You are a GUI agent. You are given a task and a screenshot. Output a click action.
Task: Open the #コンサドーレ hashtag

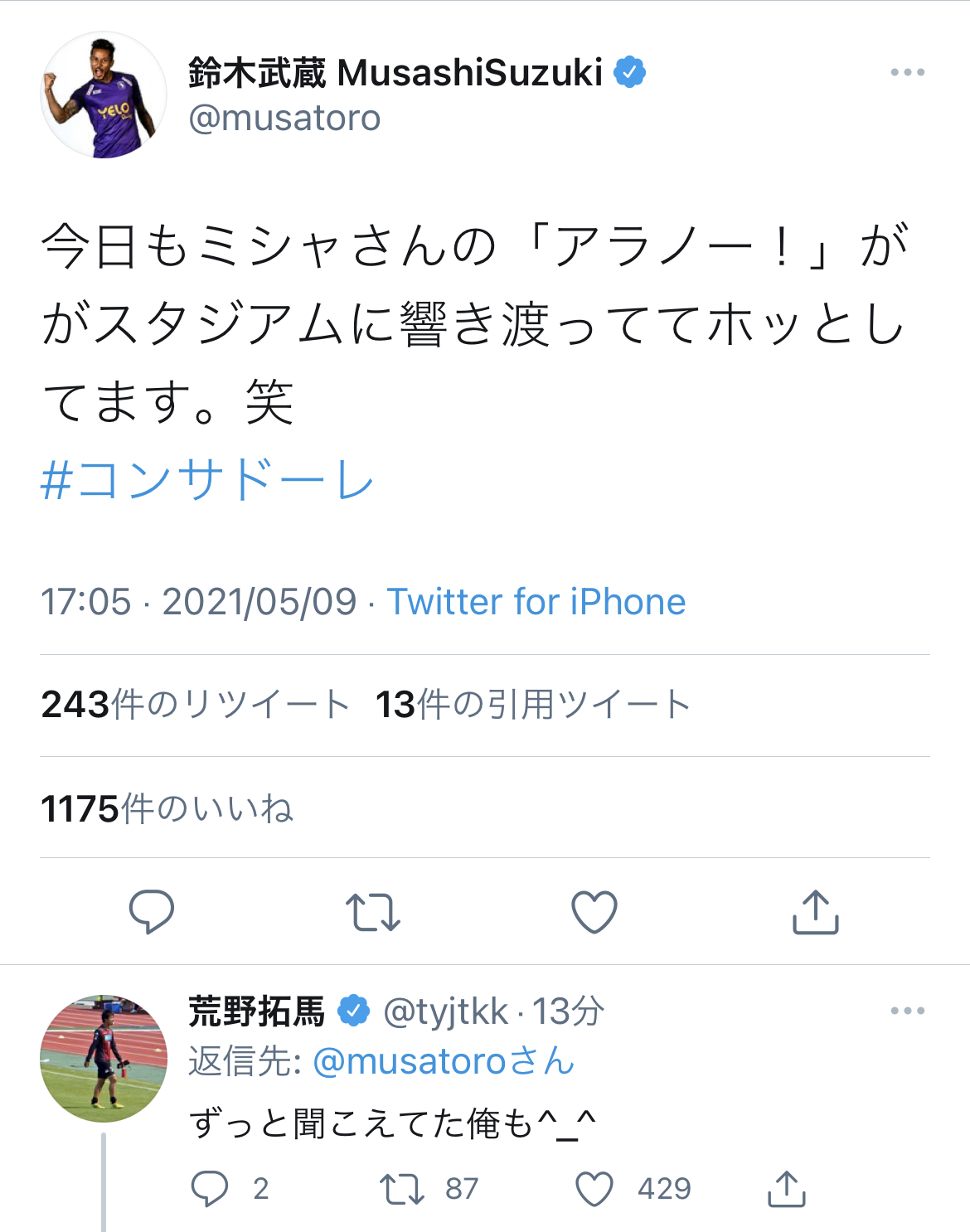coord(207,480)
